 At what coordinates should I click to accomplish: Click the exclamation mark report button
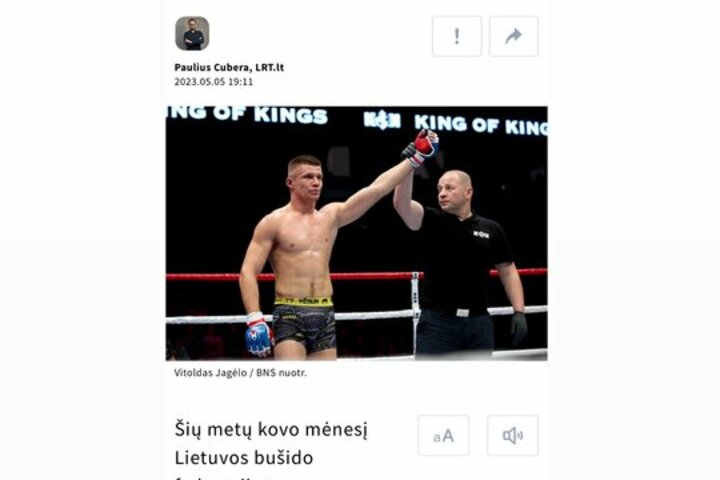(457, 36)
